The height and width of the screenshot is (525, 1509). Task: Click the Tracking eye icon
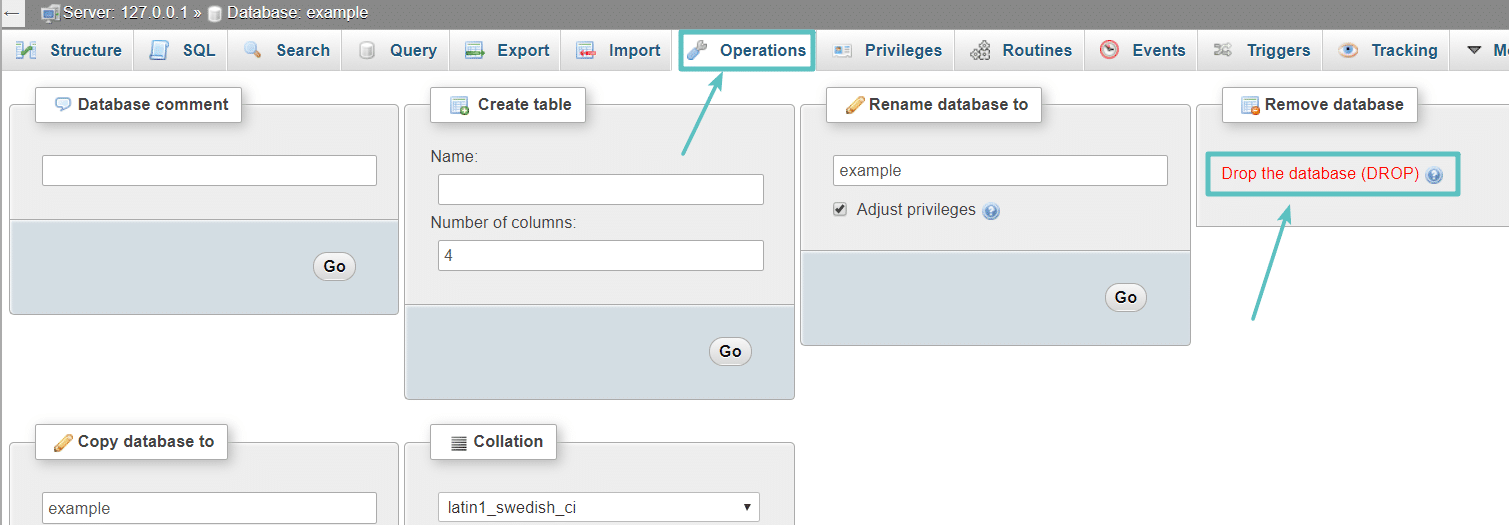(1348, 50)
